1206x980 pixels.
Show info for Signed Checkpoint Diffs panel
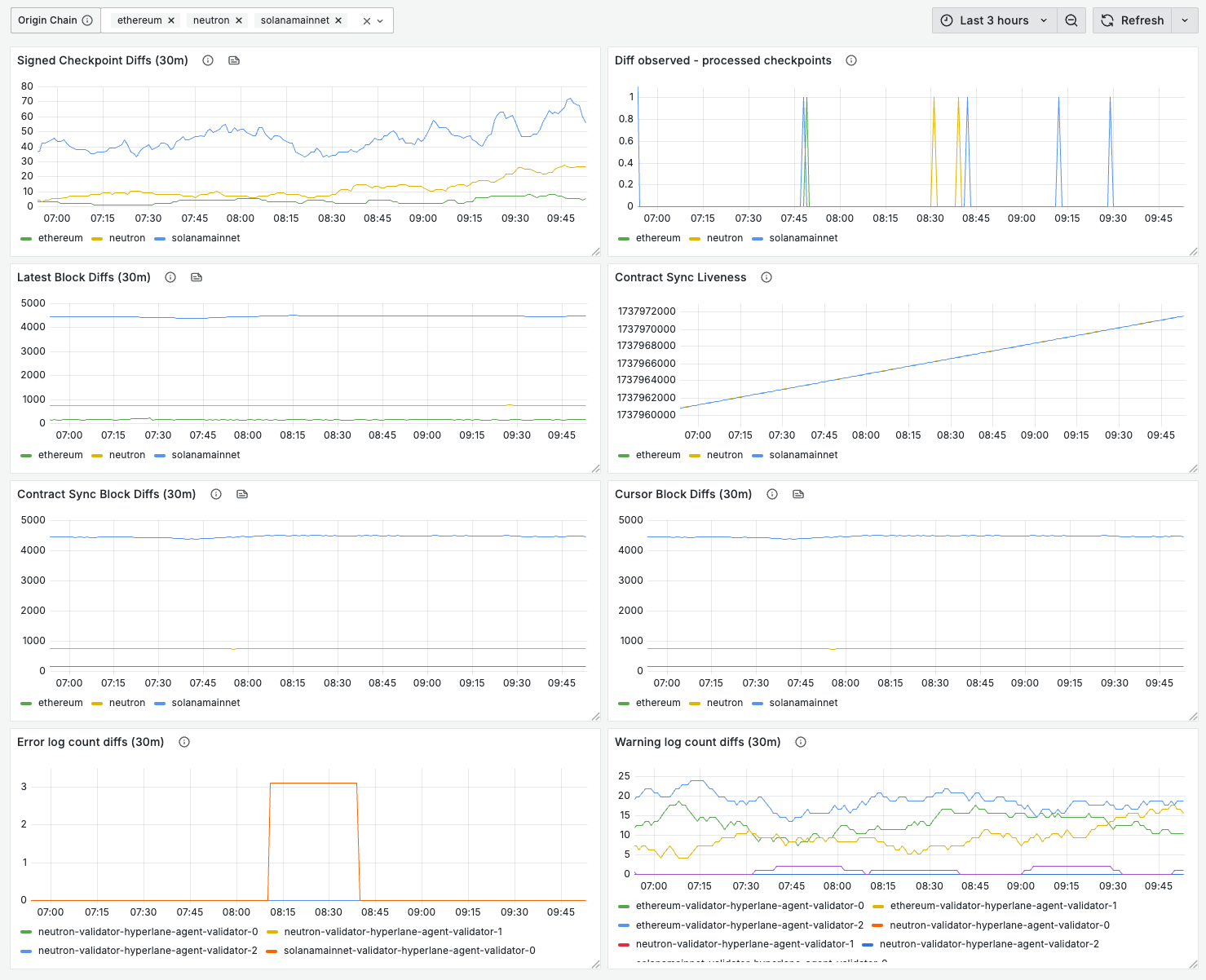click(x=208, y=60)
